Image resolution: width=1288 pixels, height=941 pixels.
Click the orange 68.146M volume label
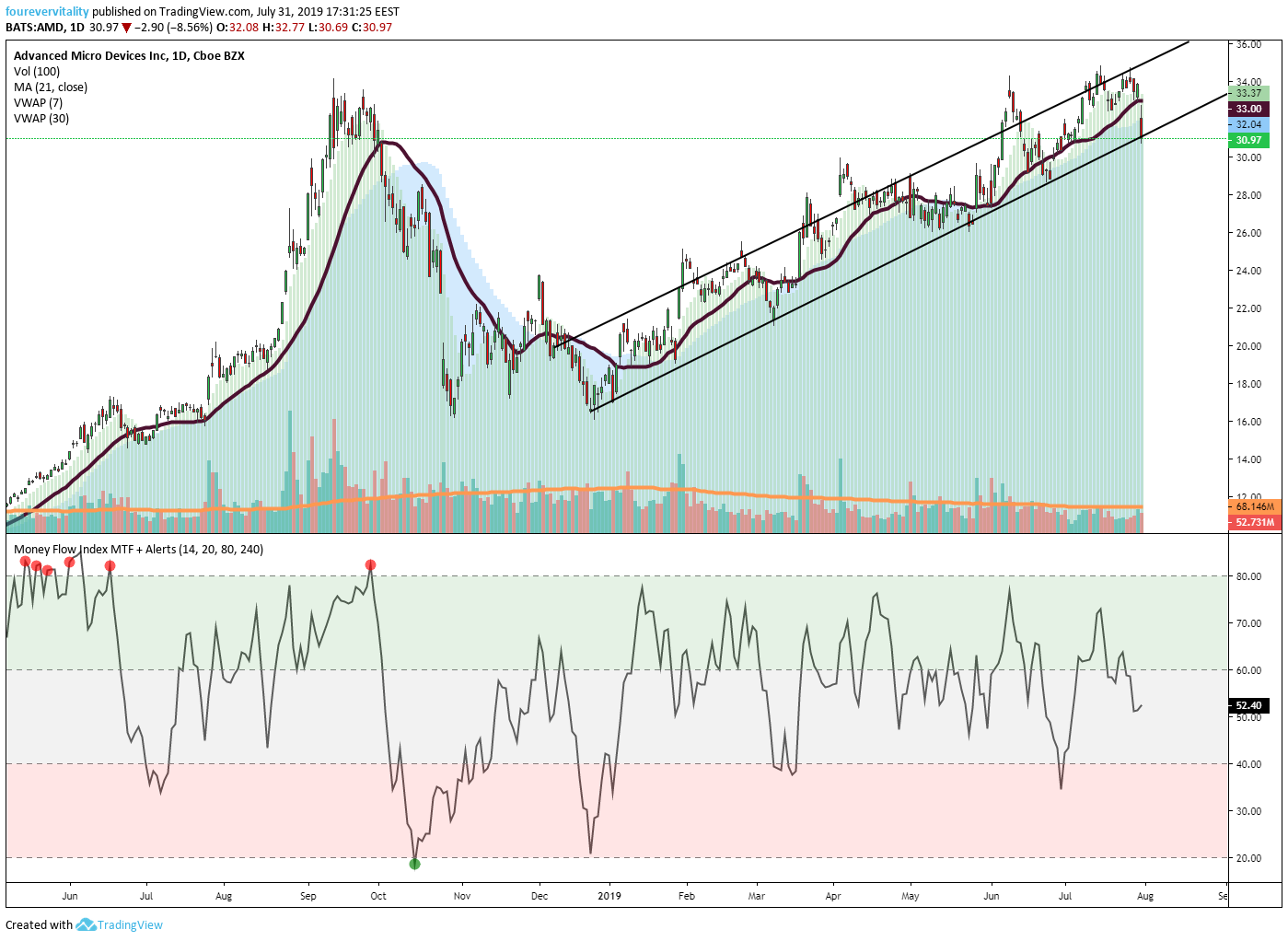(x=1254, y=506)
